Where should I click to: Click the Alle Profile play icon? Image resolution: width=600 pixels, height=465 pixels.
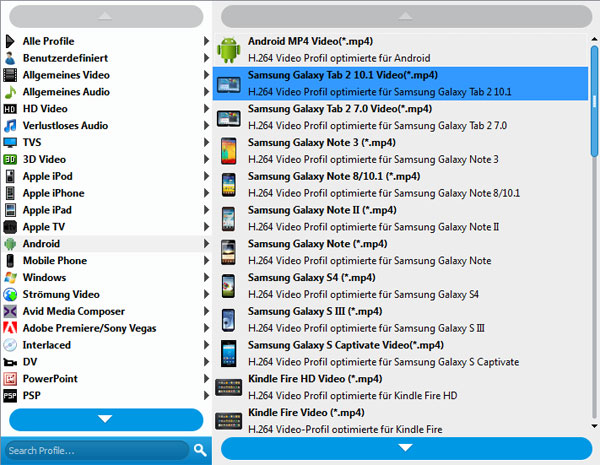pos(10,41)
